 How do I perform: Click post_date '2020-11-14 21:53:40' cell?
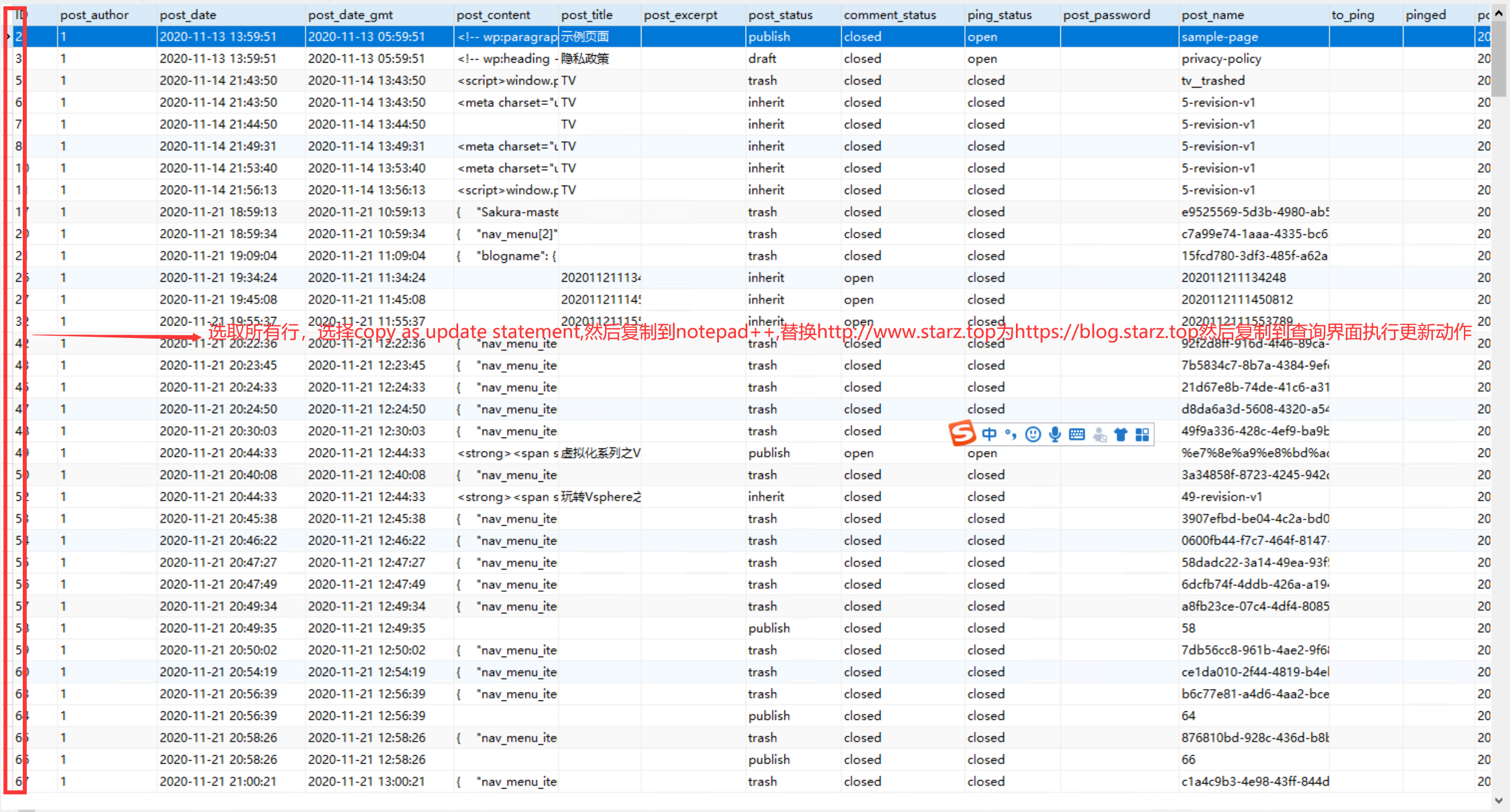point(231,168)
